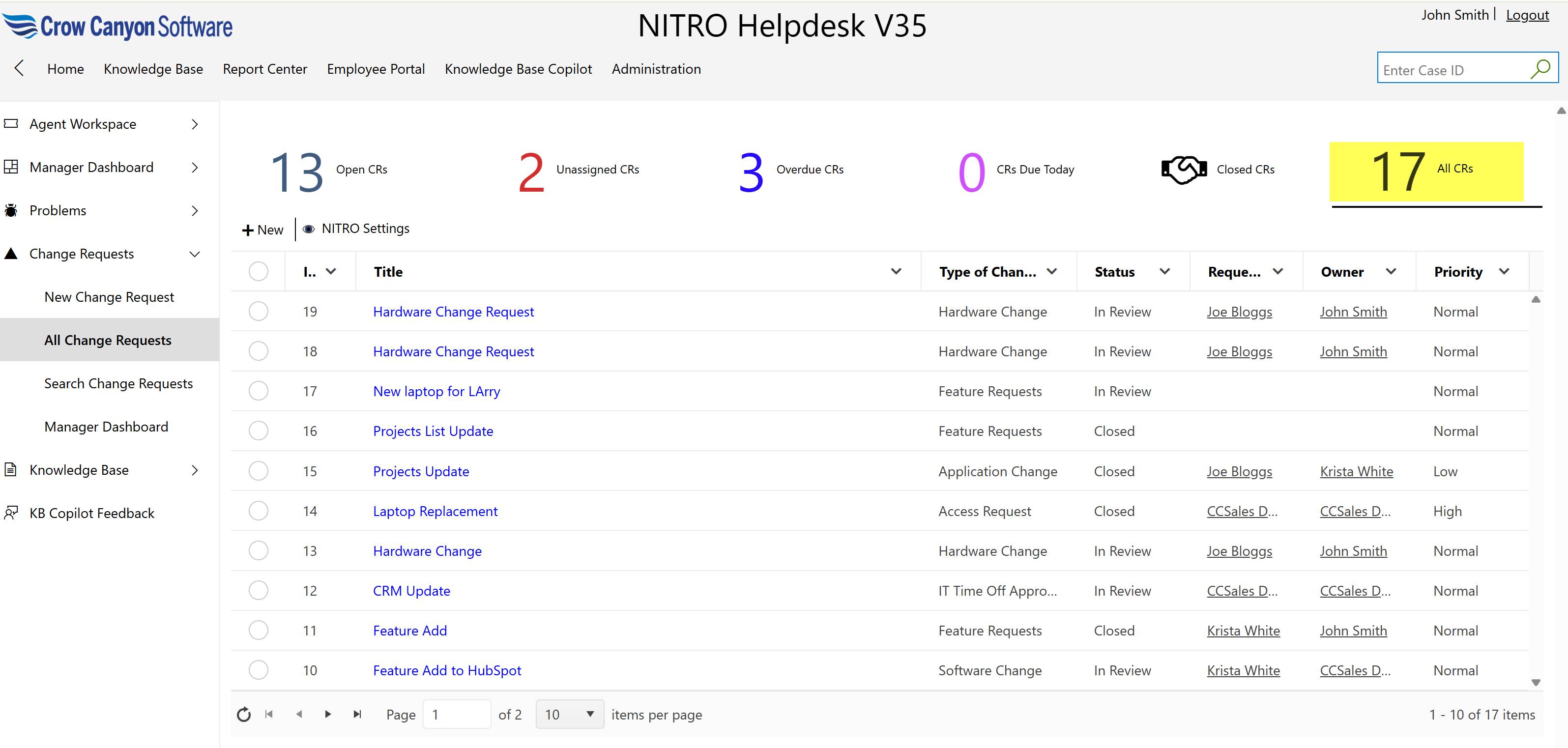Screen dimensions: 1568x748
Task: Select all rows using the header checkbox
Action: point(259,271)
